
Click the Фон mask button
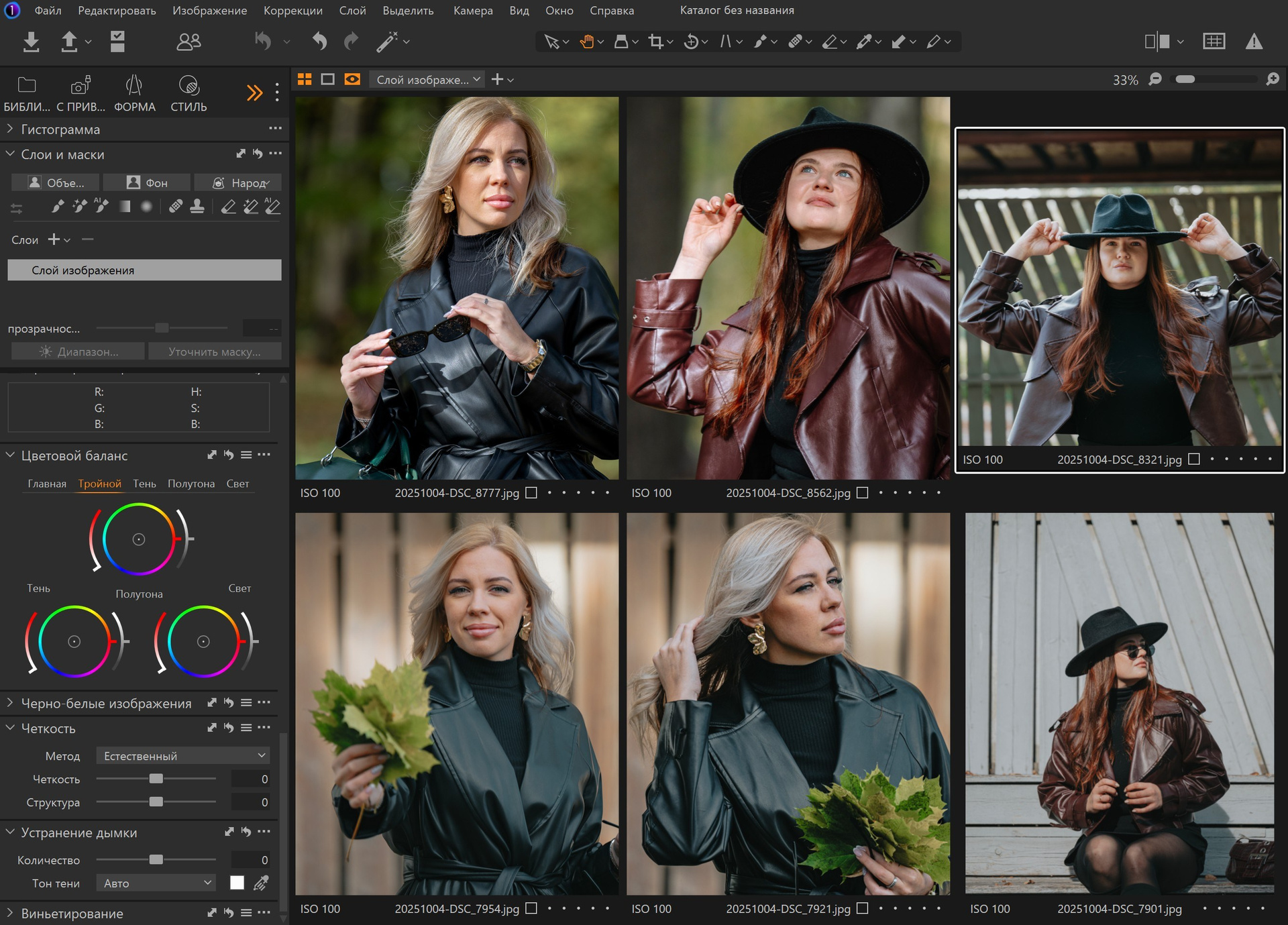tap(147, 182)
